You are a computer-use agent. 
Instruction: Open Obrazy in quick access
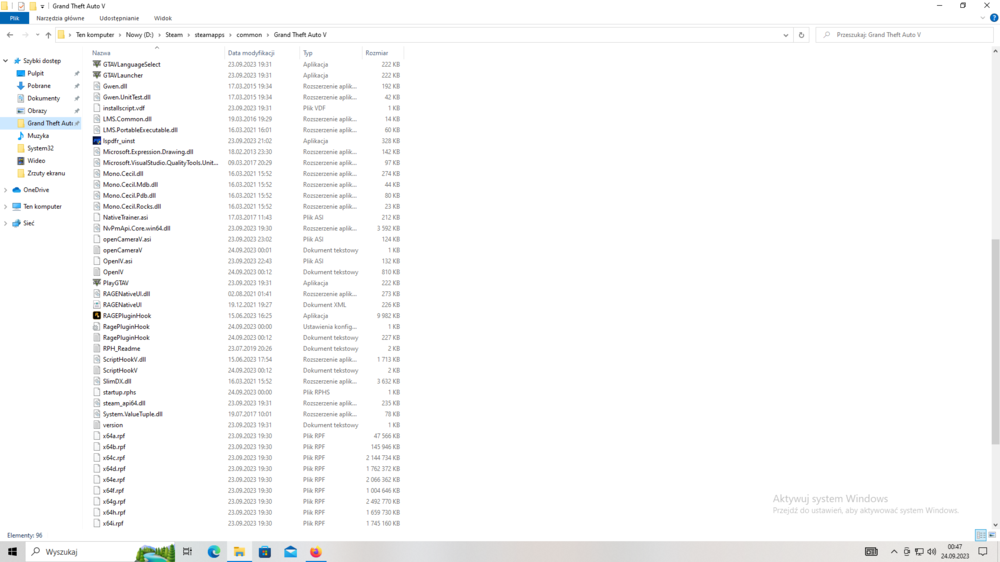(37, 110)
